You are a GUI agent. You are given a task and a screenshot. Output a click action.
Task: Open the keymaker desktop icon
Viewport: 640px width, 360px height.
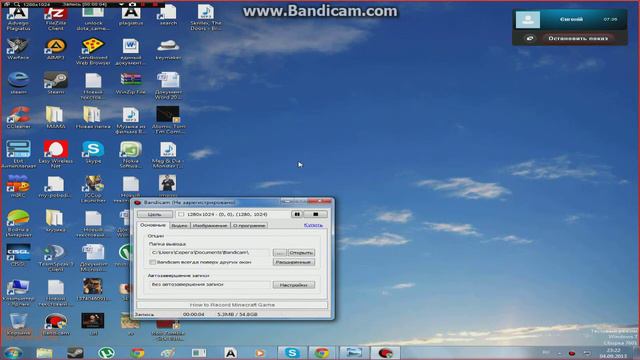coord(168,49)
